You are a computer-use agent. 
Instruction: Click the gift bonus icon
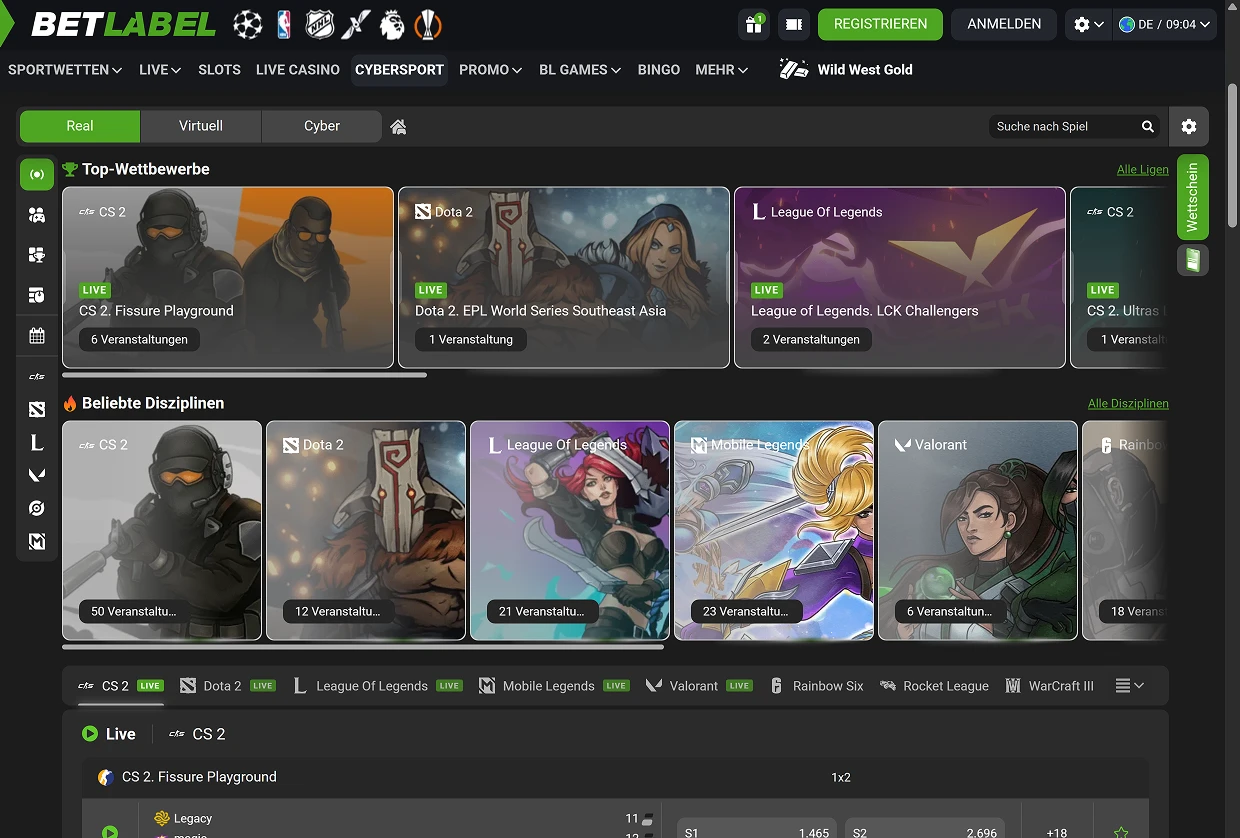(x=754, y=24)
